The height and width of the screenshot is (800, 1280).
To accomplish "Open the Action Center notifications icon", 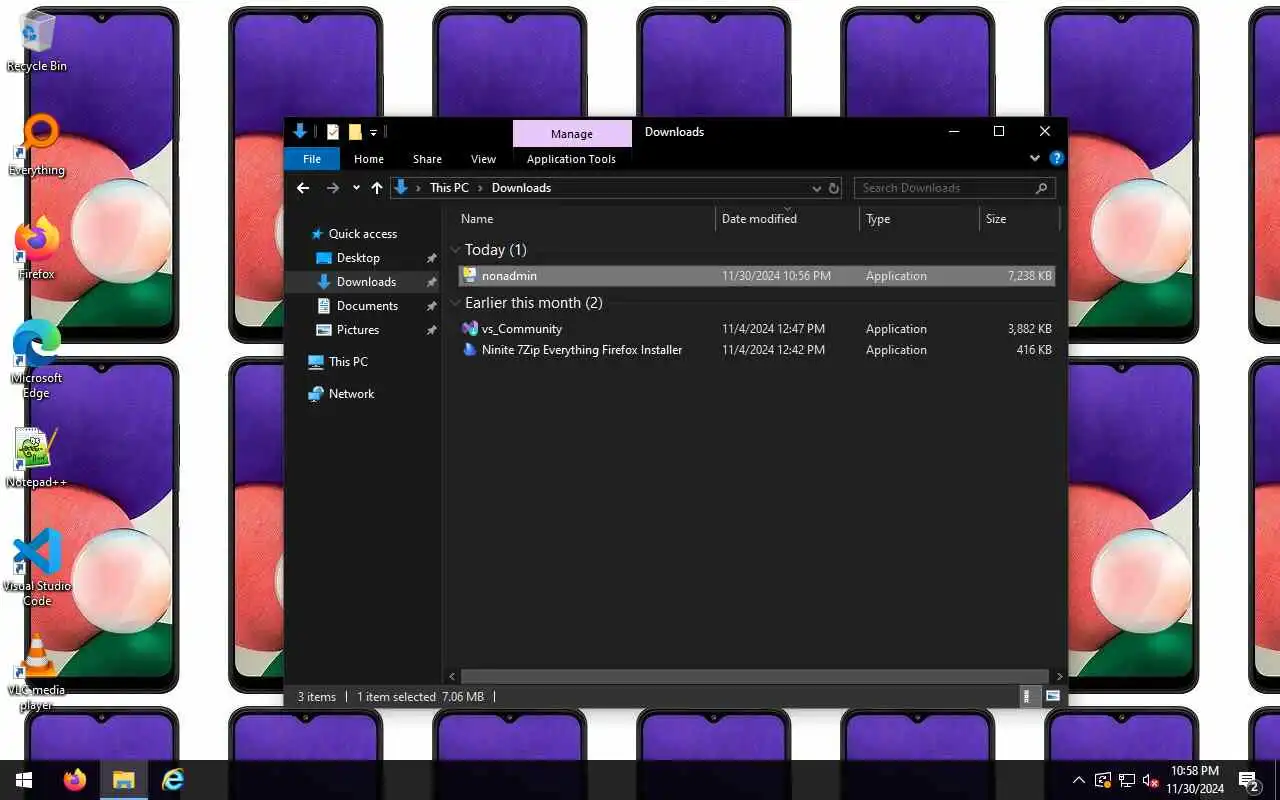I will [1249, 780].
